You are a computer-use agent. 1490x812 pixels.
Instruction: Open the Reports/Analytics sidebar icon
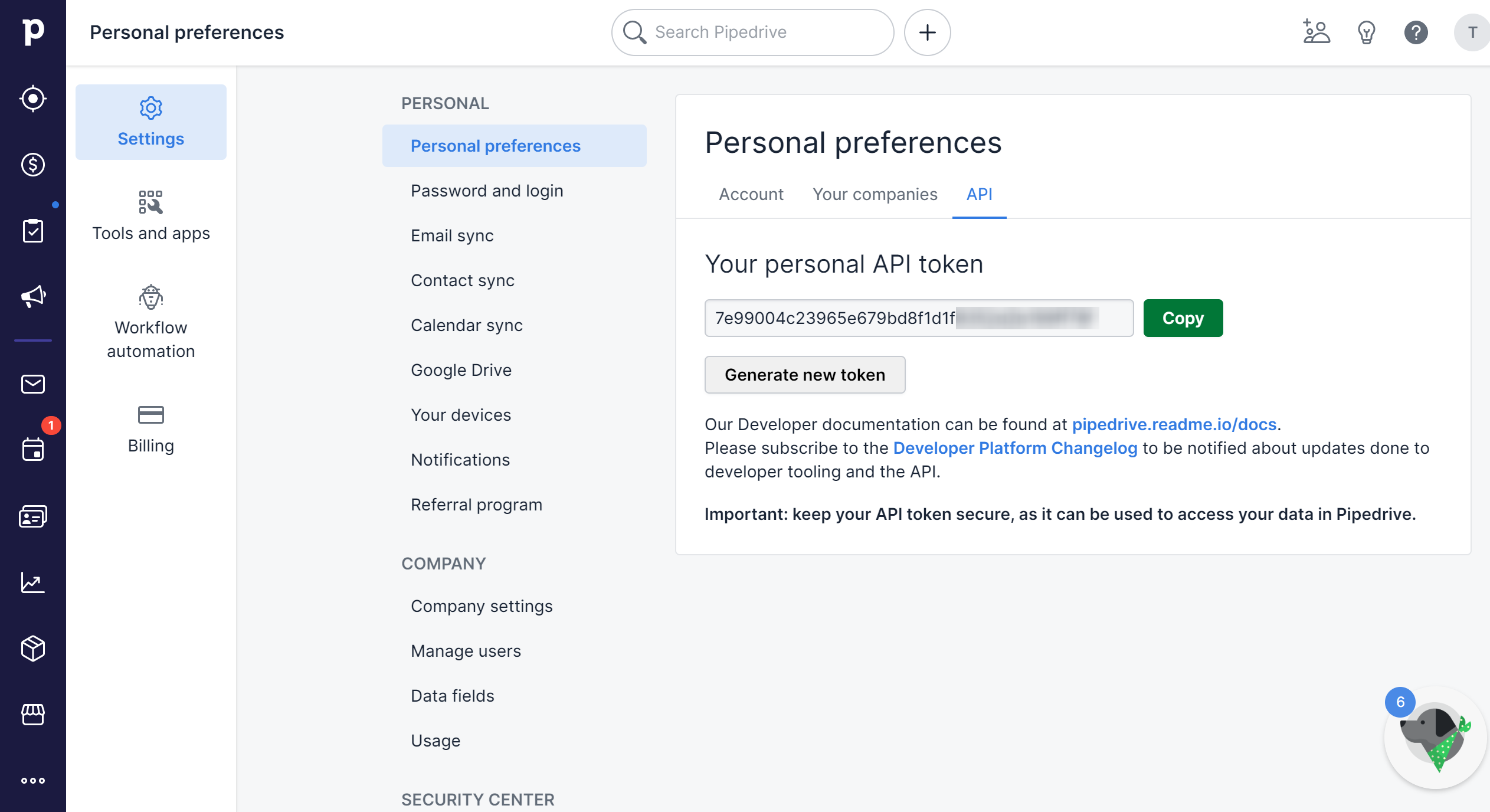[33, 582]
